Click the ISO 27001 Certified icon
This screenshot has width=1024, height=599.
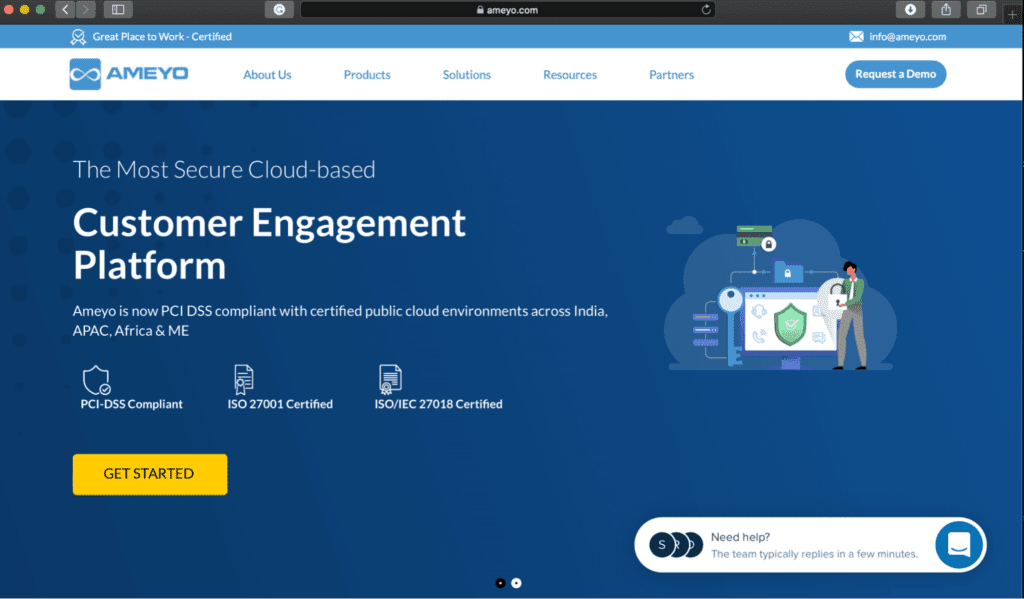point(243,380)
